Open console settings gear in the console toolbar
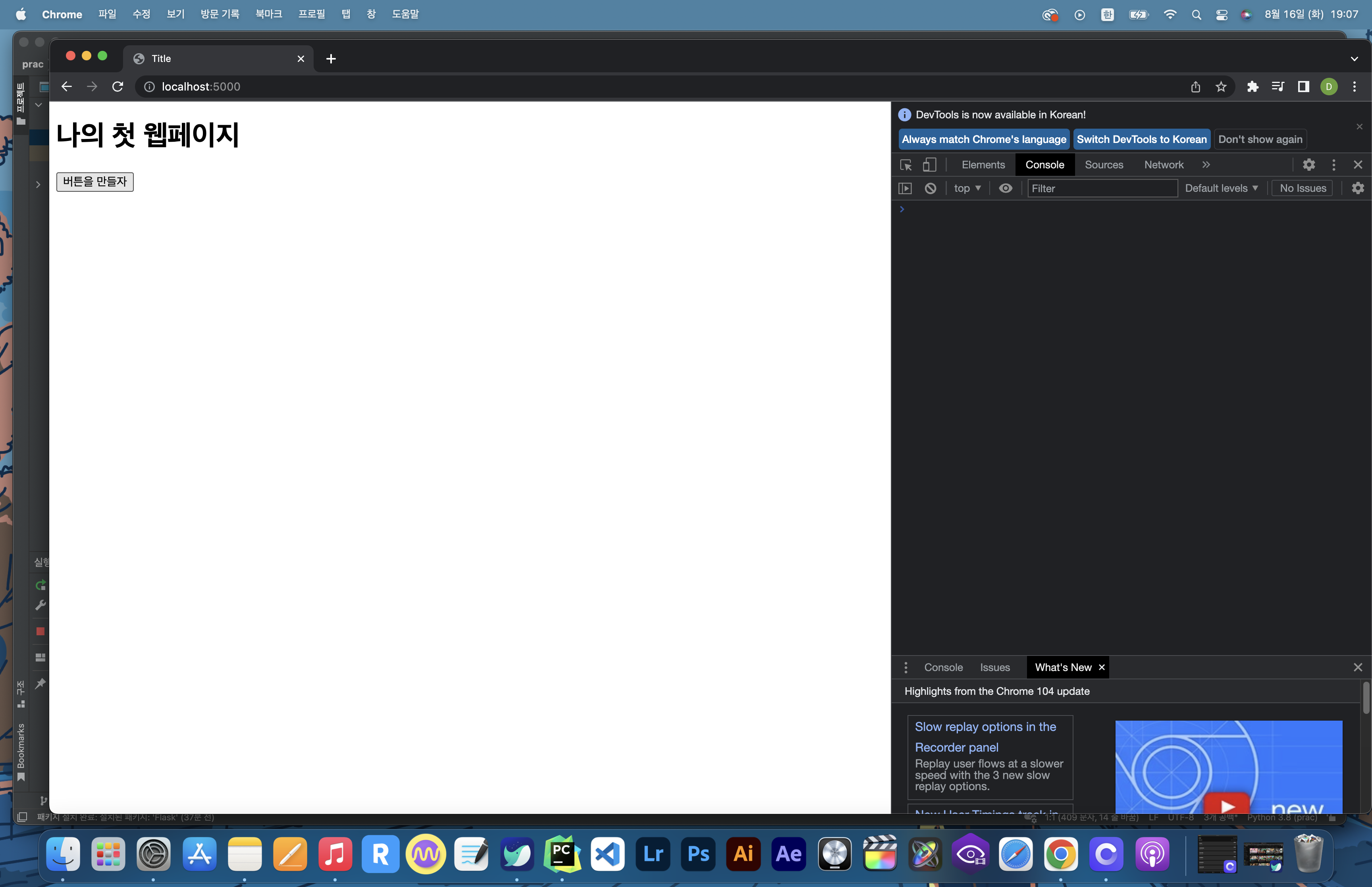The height and width of the screenshot is (887, 1372). (x=1358, y=188)
